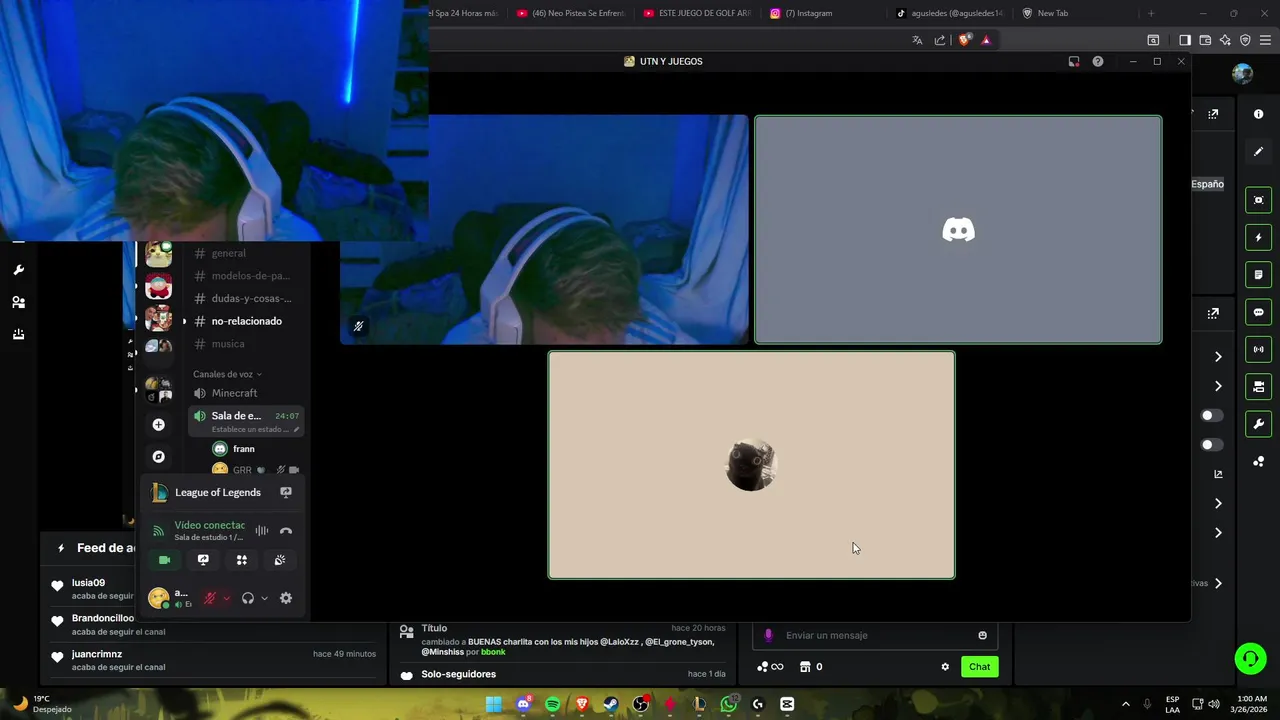Image resolution: width=1280 pixels, height=720 pixels.
Task: Deafen using the headphones icon
Action: pyautogui.click(x=248, y=598)
